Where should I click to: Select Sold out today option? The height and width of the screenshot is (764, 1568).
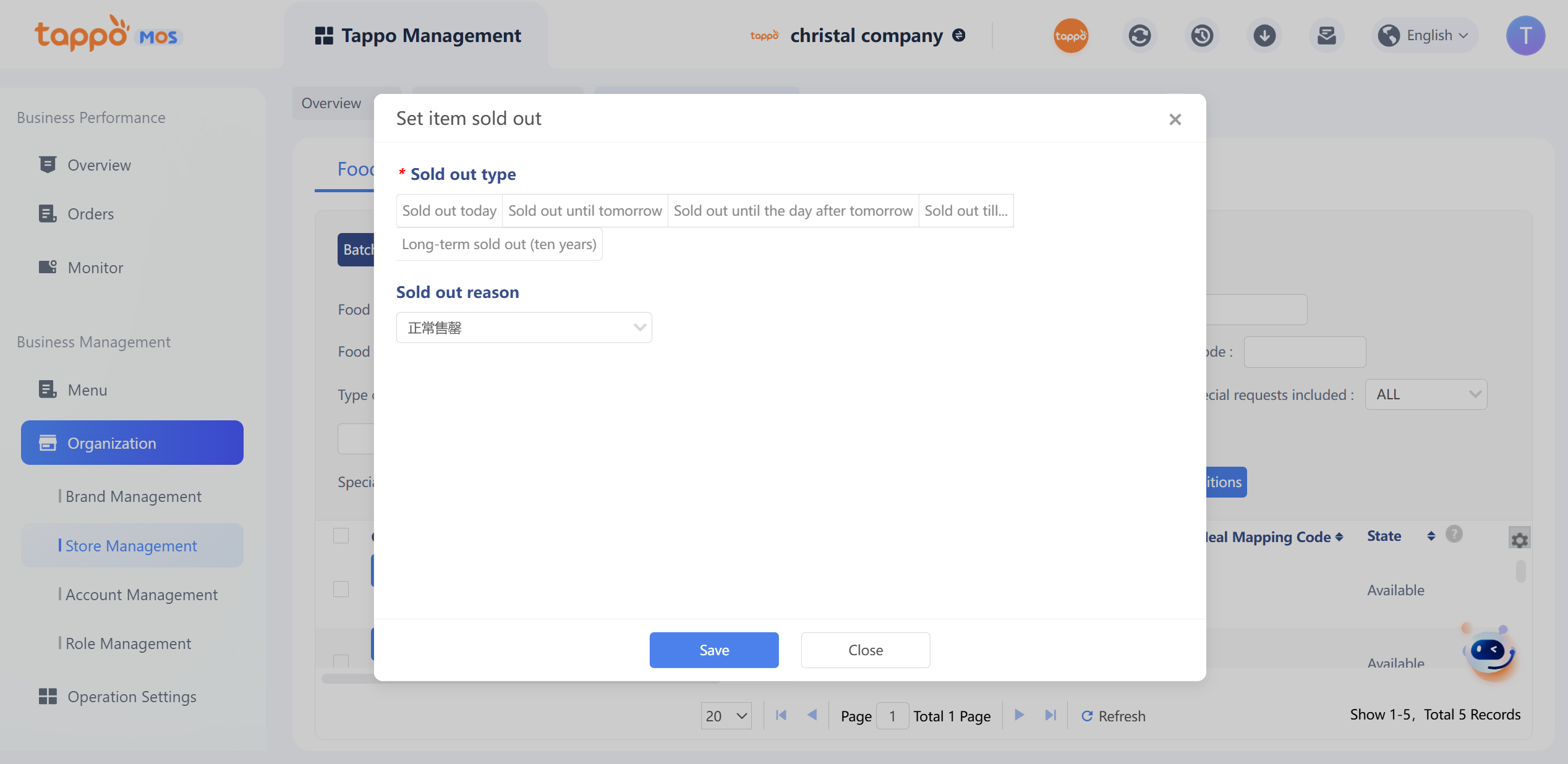click(x=450, y=211)
